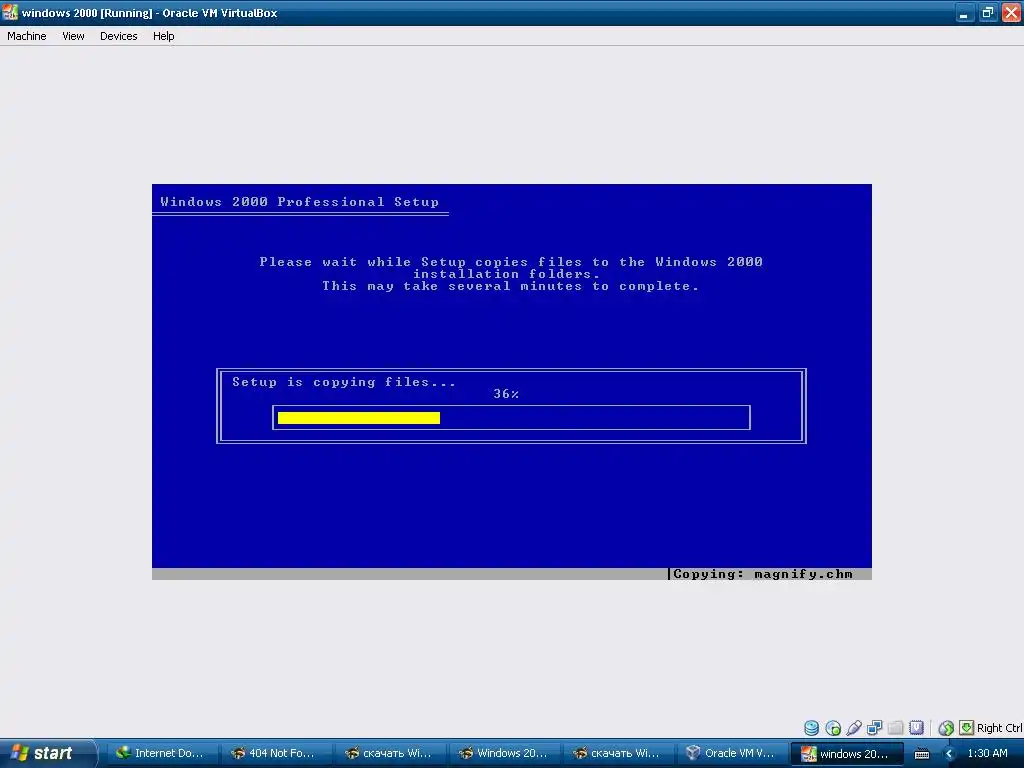Restore down the VirtualBox VM window
This screenshot has height=768, width=1024.
point(987,12)
